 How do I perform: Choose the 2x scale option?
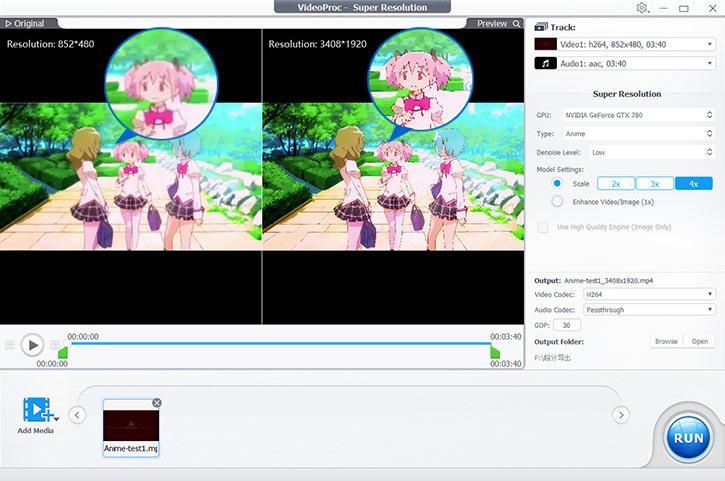click(x=616, y=184)
